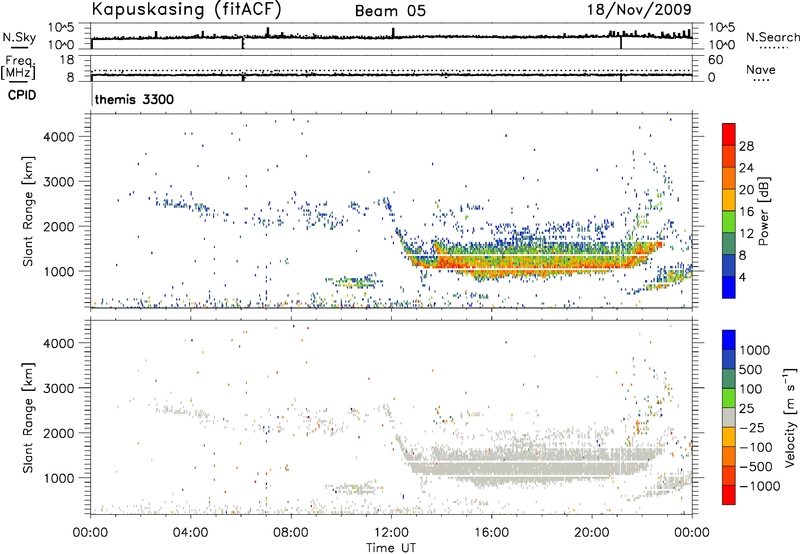Click the 'Velocity [m s⁻¹]' colorbar label
Image resolution: width=800 pixels, height=554 pixels.
(790, 417)
